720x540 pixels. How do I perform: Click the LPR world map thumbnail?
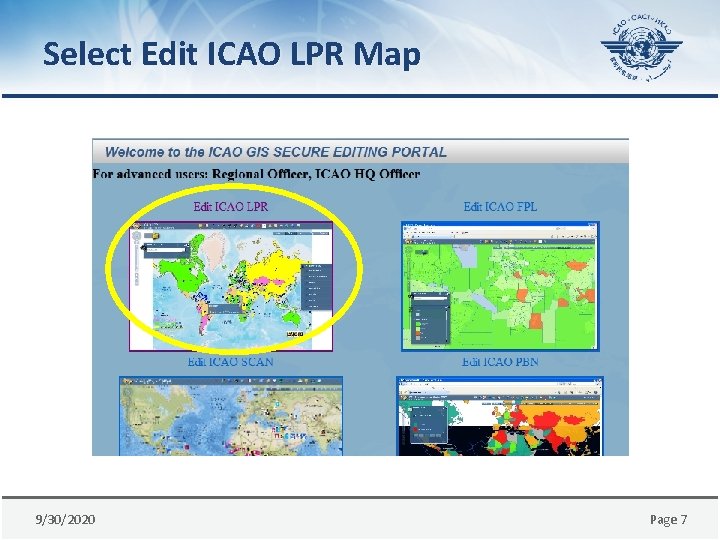click(x=231, y=287)
